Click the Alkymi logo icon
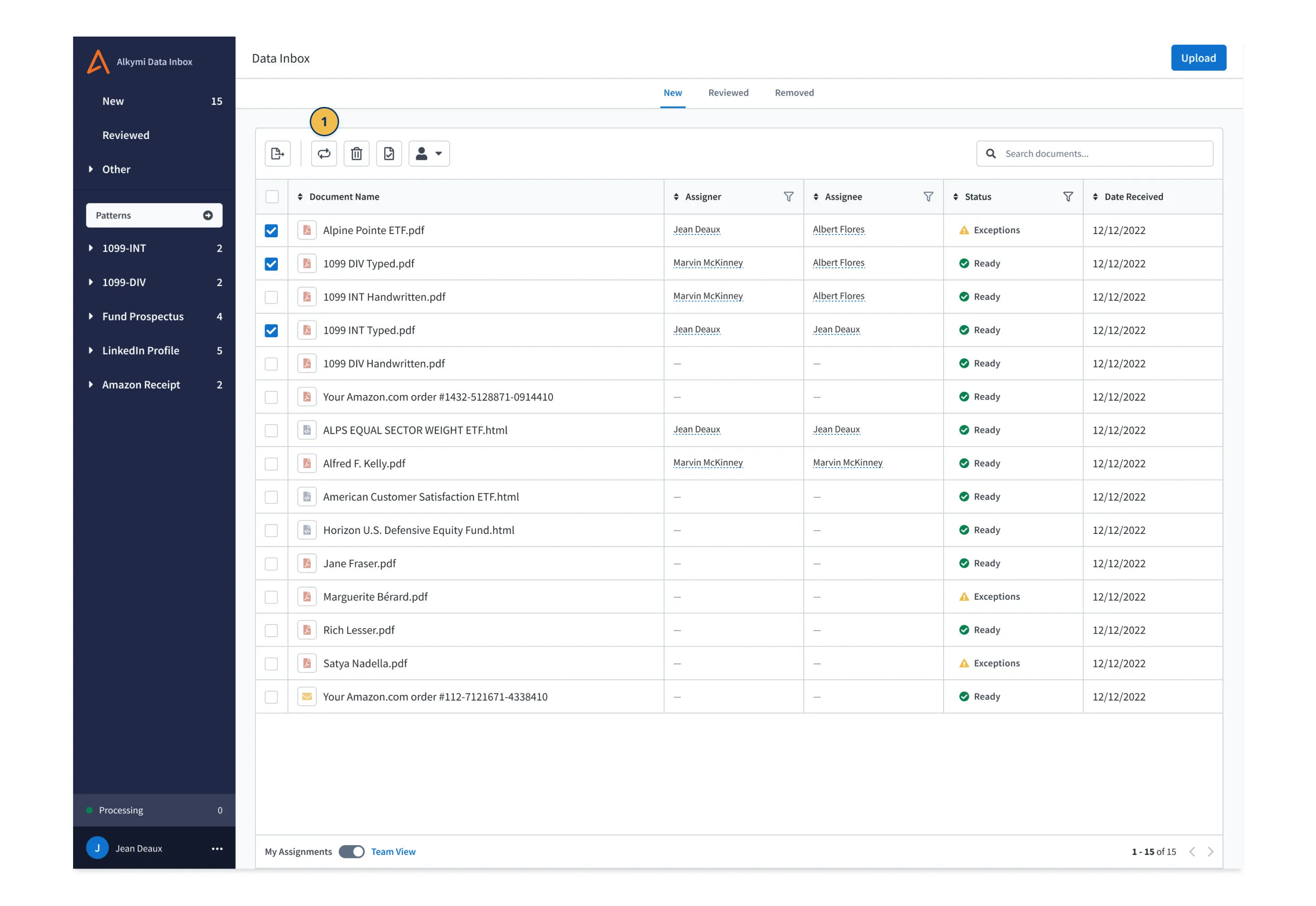The width and height of the screenshot is (1316, 906). [98, 61]
